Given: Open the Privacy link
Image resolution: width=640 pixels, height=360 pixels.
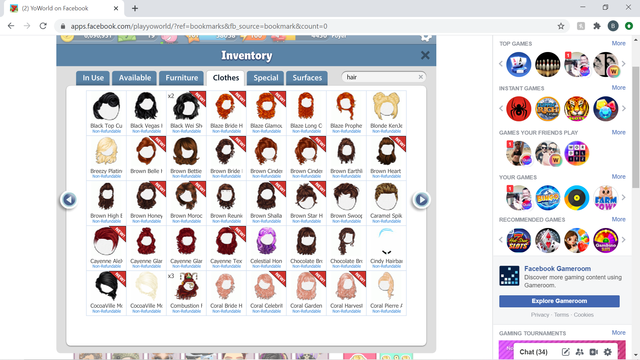Looking at the screenshot, I should [x=540, y=315].
